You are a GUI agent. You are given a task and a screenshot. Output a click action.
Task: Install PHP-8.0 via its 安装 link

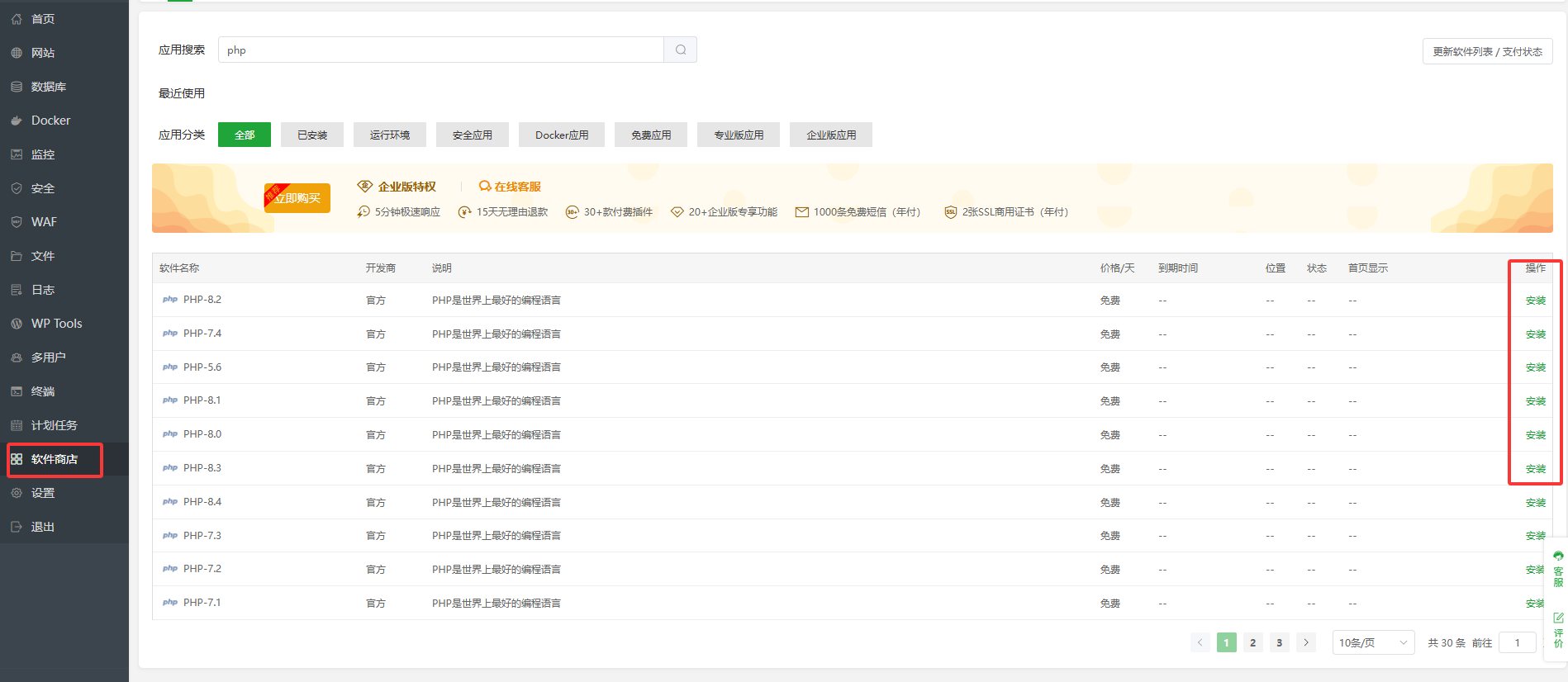pyautogui.click(x=1536, y=435)
